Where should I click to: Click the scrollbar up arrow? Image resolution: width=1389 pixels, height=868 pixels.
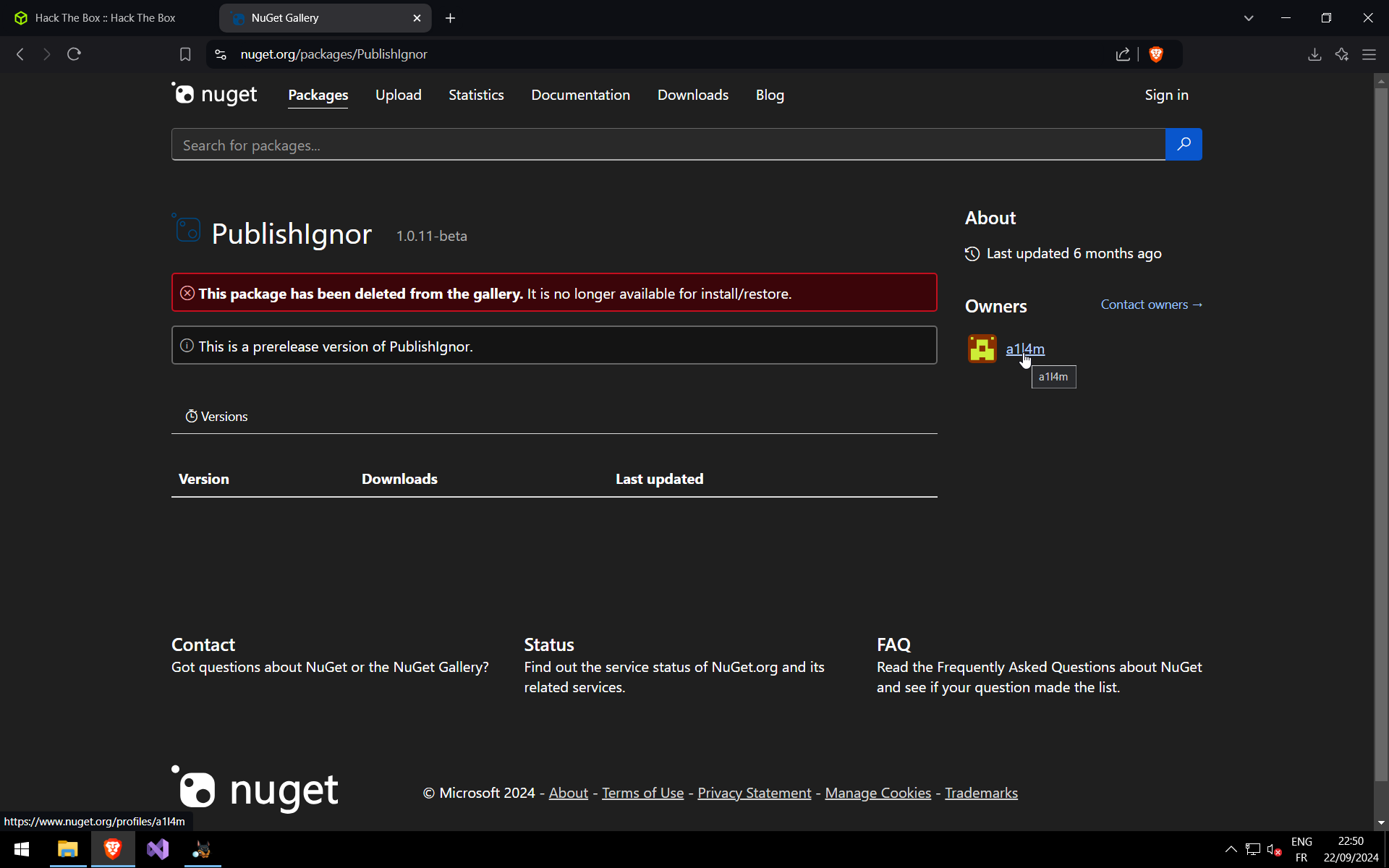[x=1381, y=80]
